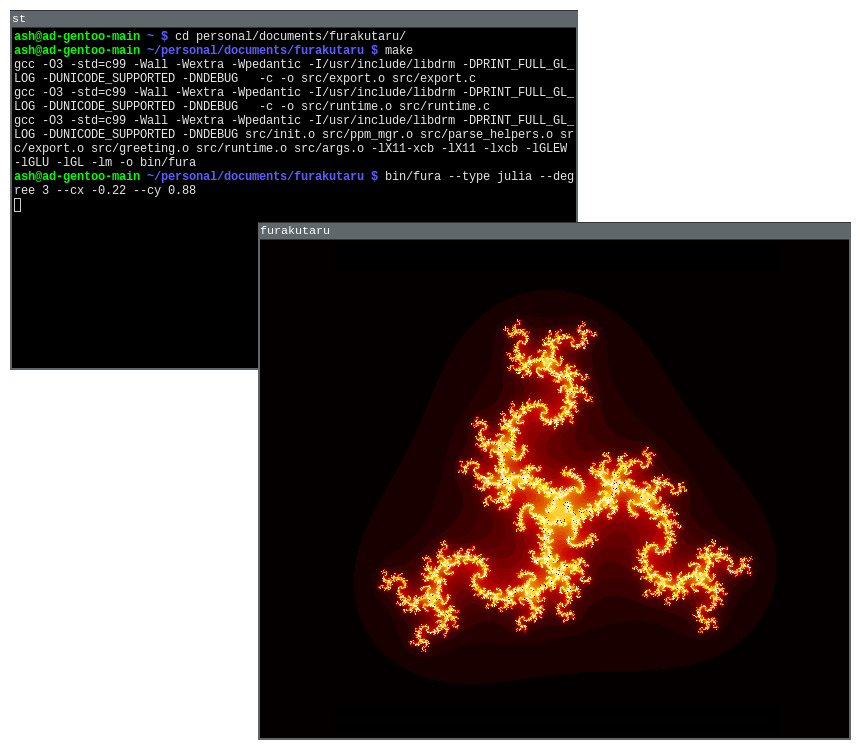Click "src/runtime.c" in the gcc output
The width and height of the screenshot is (860, 750).
pyautogui.click(x=444, y=107)
